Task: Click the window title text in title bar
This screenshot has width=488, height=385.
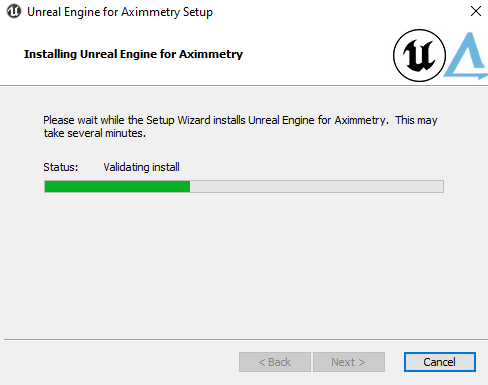Action: 120,12
